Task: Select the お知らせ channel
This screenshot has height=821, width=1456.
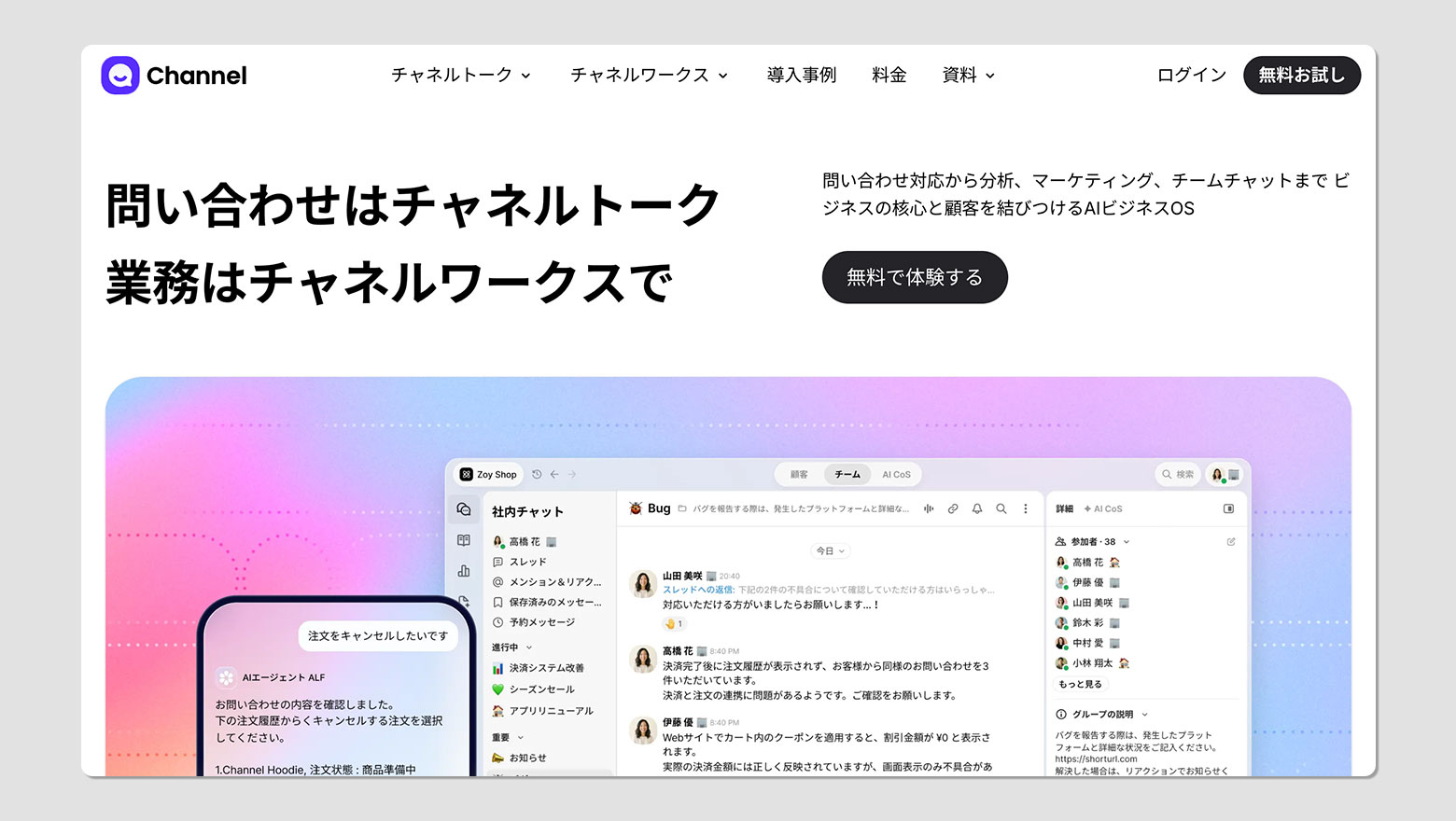Action: click(520, 758)
